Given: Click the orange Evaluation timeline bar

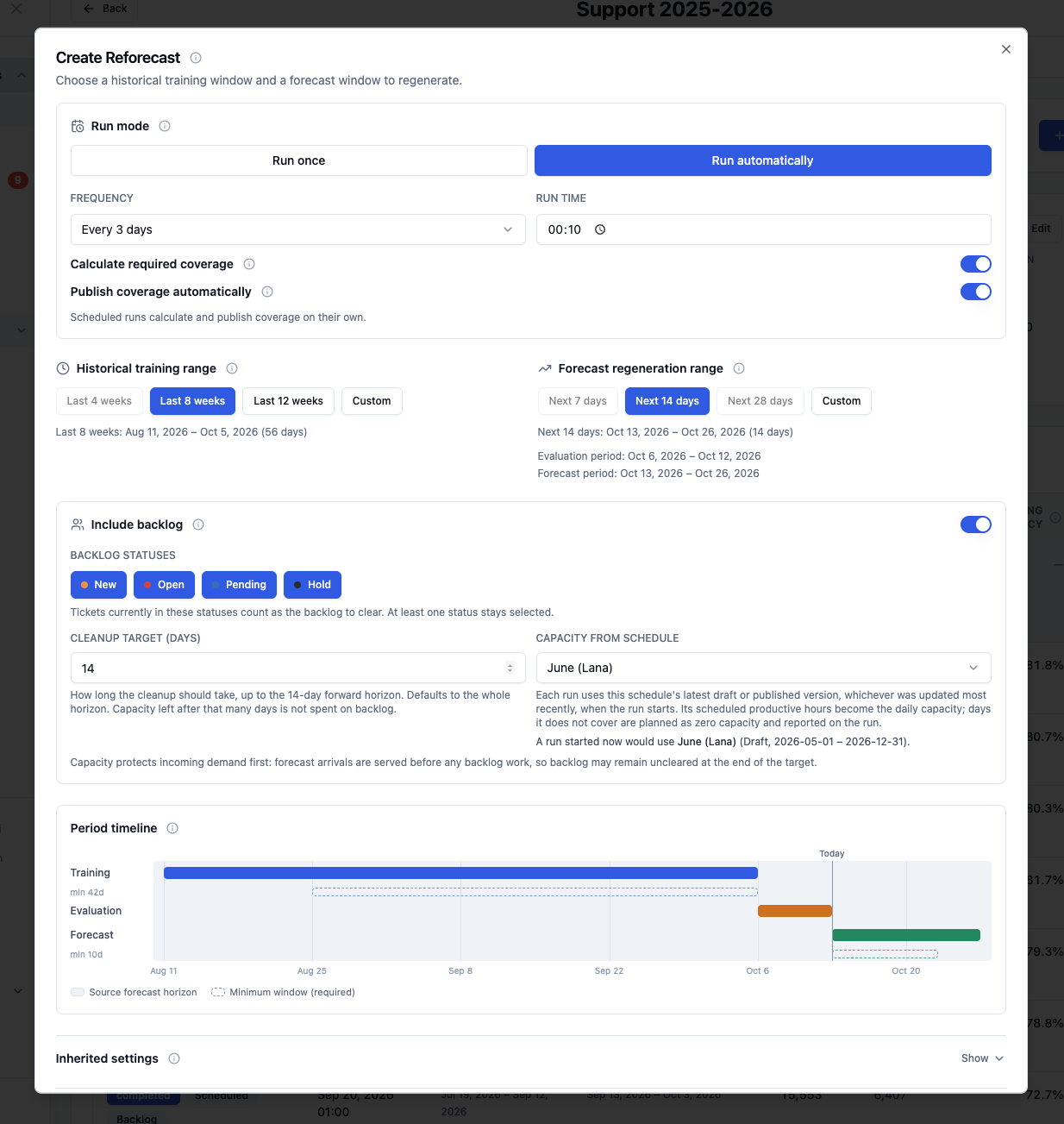Looking at the screenshot, I should click(x=795, y=911).
